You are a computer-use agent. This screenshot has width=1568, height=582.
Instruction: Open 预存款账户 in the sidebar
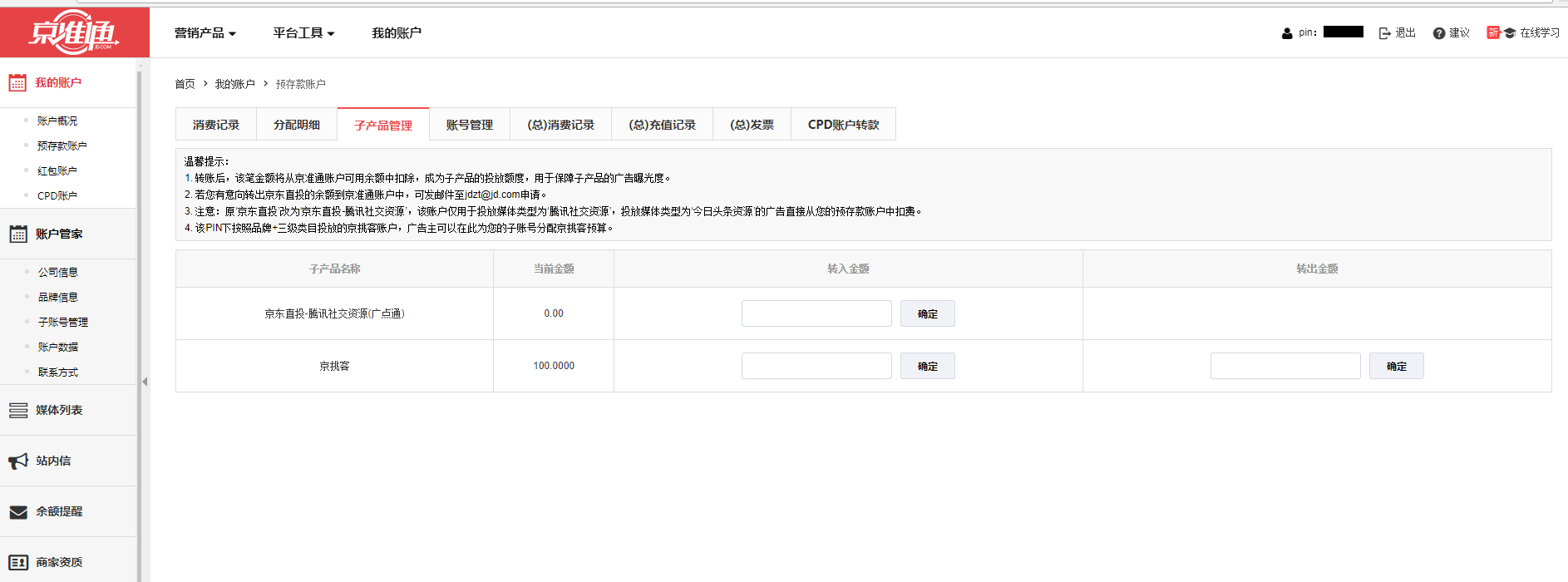pyautogui.click(x=62, y=146)
